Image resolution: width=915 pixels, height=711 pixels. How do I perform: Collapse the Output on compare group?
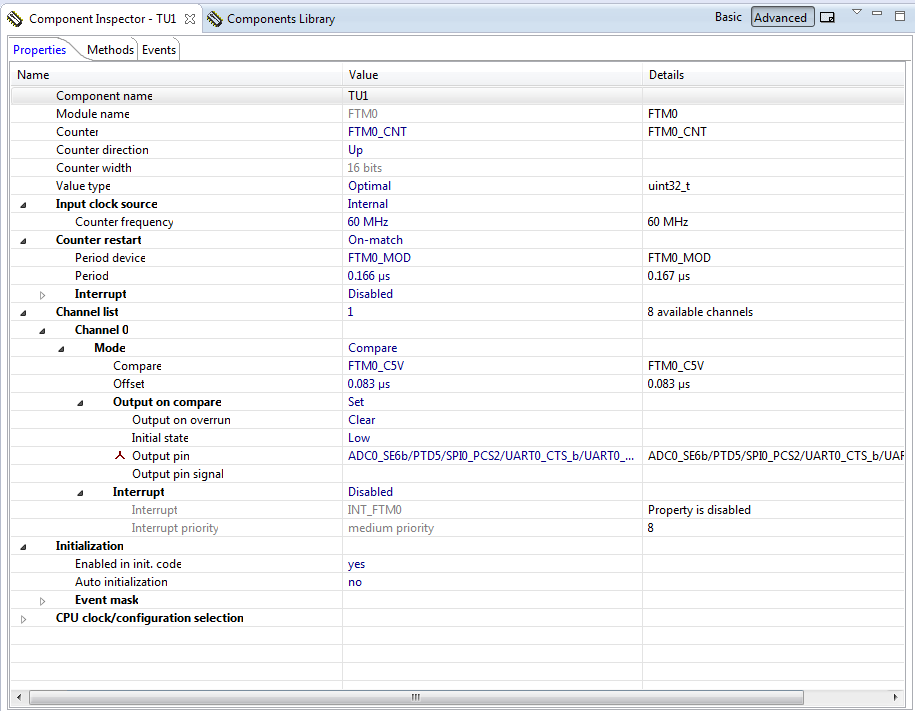pyautogui.click(x=81, y=403)
